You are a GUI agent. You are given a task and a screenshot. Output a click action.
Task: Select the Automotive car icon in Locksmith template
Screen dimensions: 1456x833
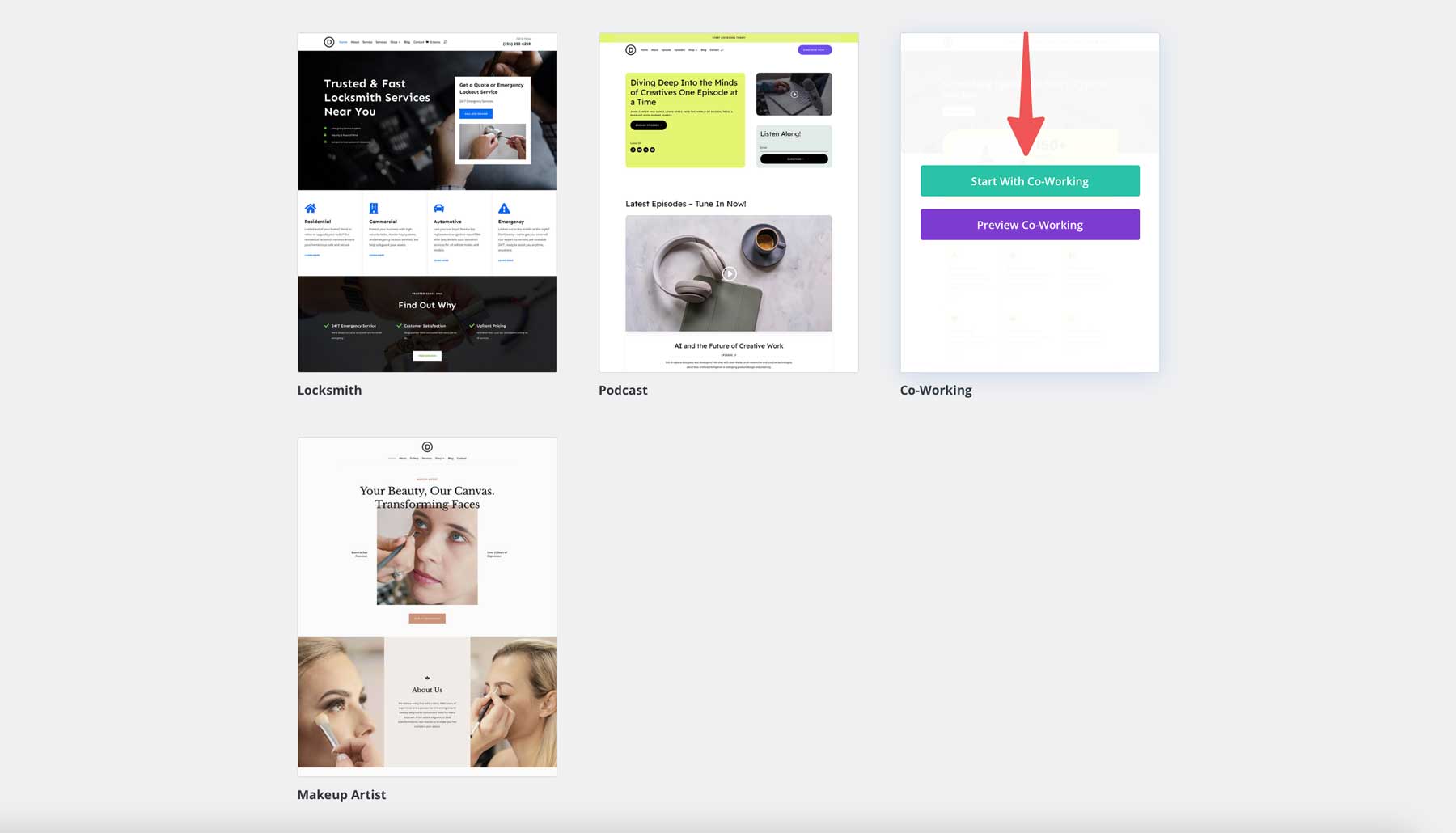[x=439, y=209]
